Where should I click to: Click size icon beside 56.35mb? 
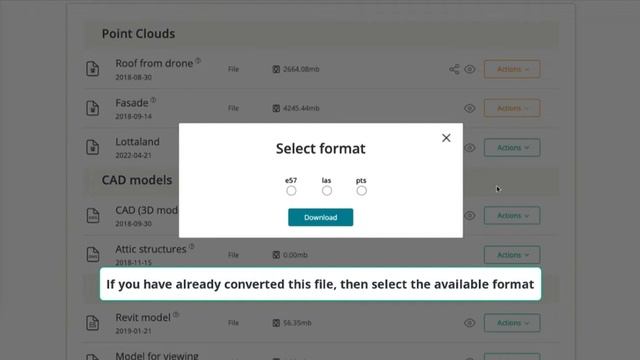coord(276,323)
